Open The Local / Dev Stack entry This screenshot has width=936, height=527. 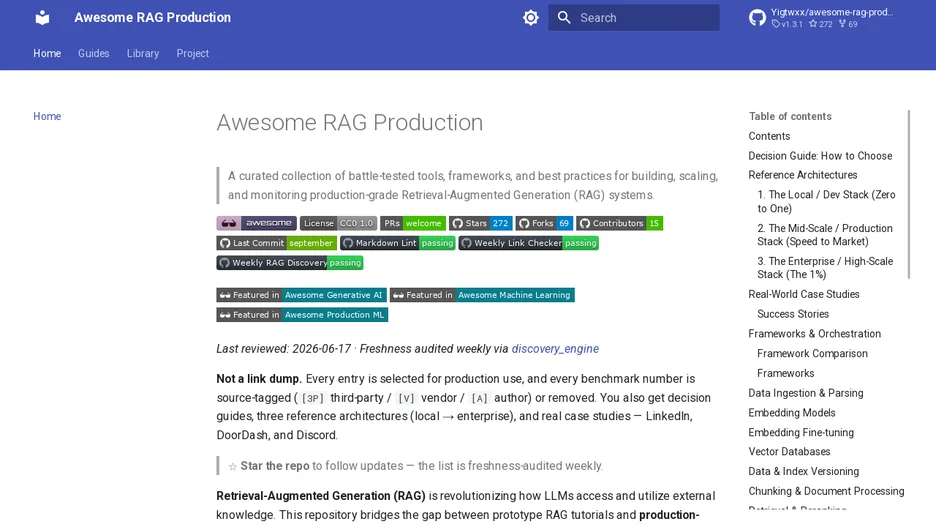826,201
